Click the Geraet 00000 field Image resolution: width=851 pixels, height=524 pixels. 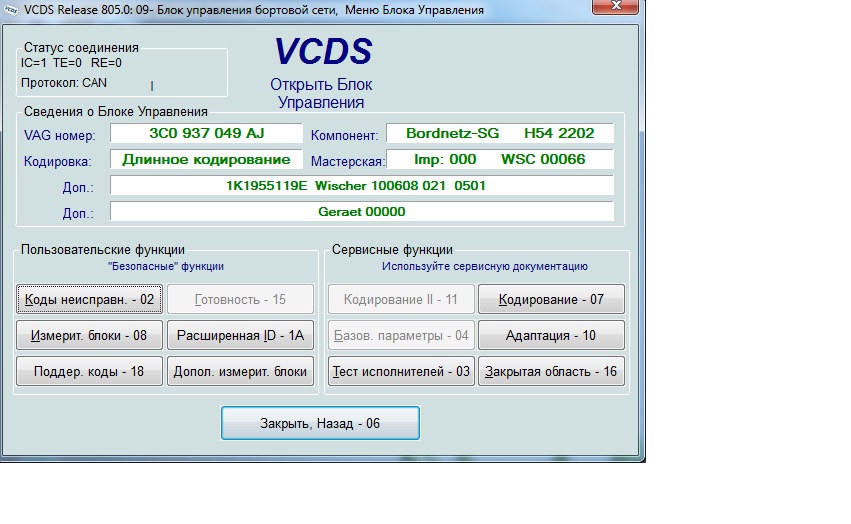point(361,212)
